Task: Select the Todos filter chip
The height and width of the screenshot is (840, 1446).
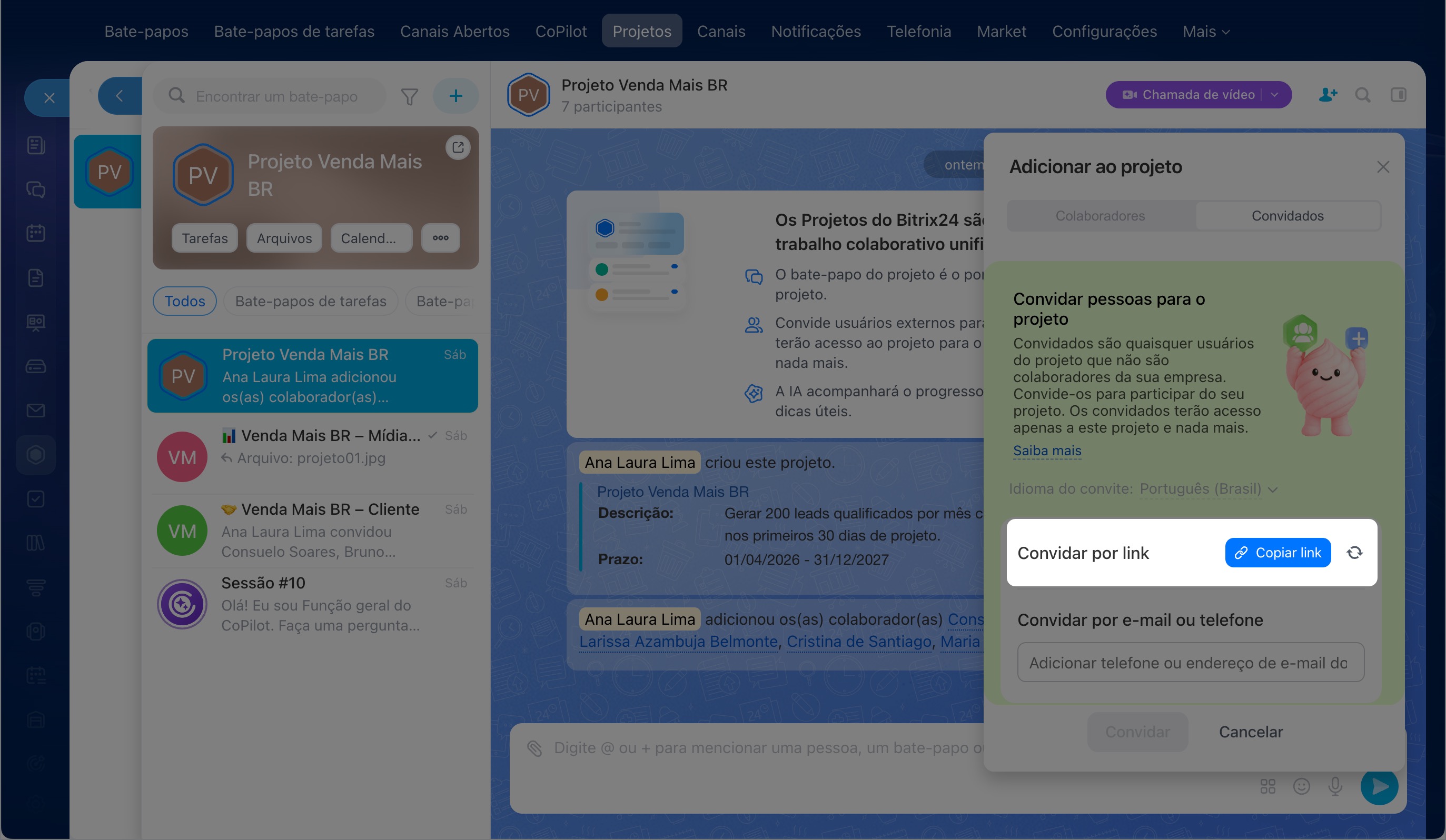Action: 185,301
